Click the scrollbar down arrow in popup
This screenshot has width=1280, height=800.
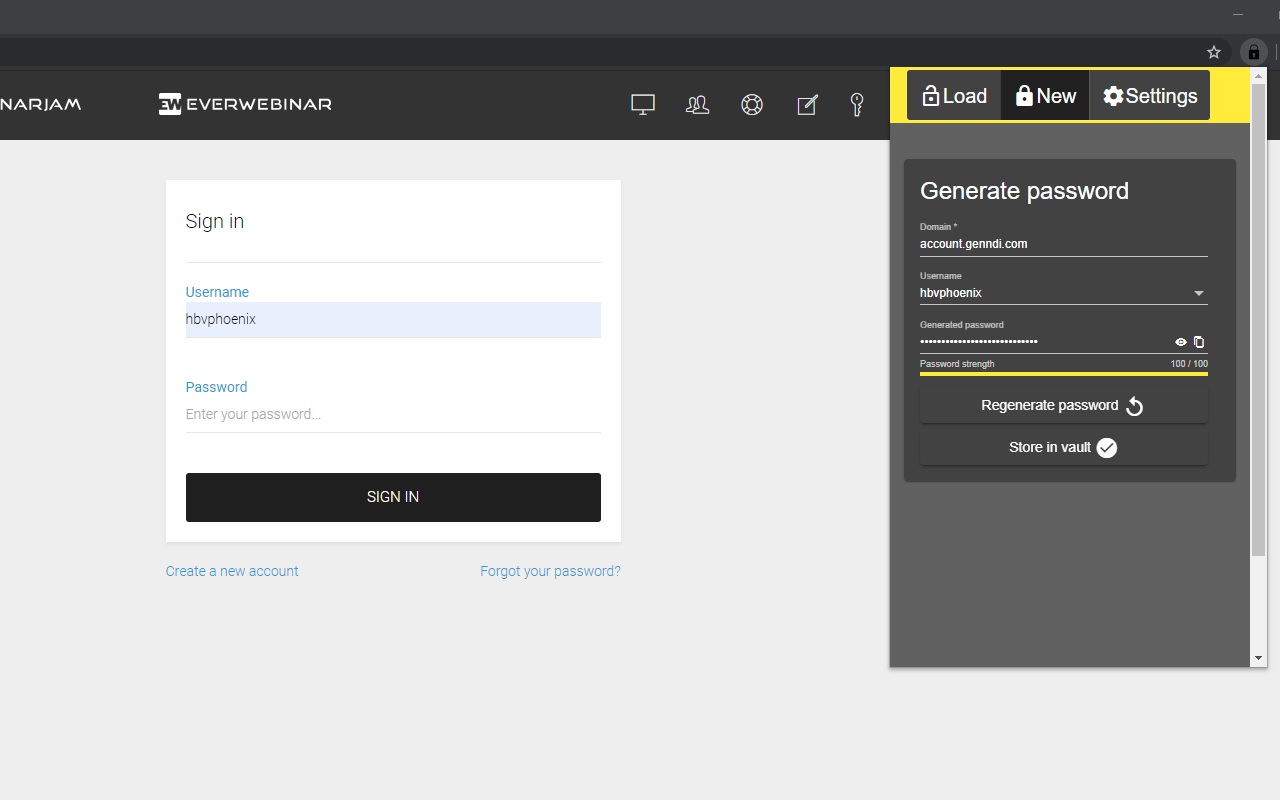click(x=1259, y=658)
